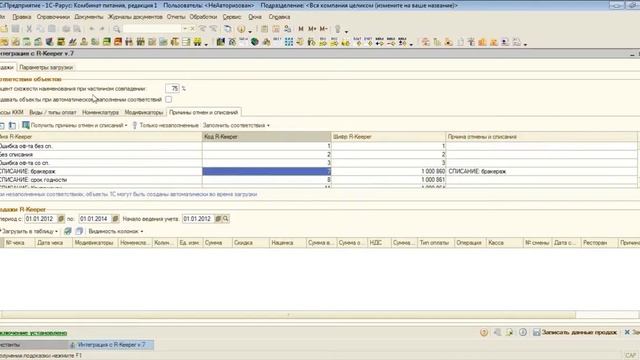Click period start date field 01.01.2012
Image resolution: width=640 pixels, height=360 pixels.
pyautogui.click(x=40, y=219)
